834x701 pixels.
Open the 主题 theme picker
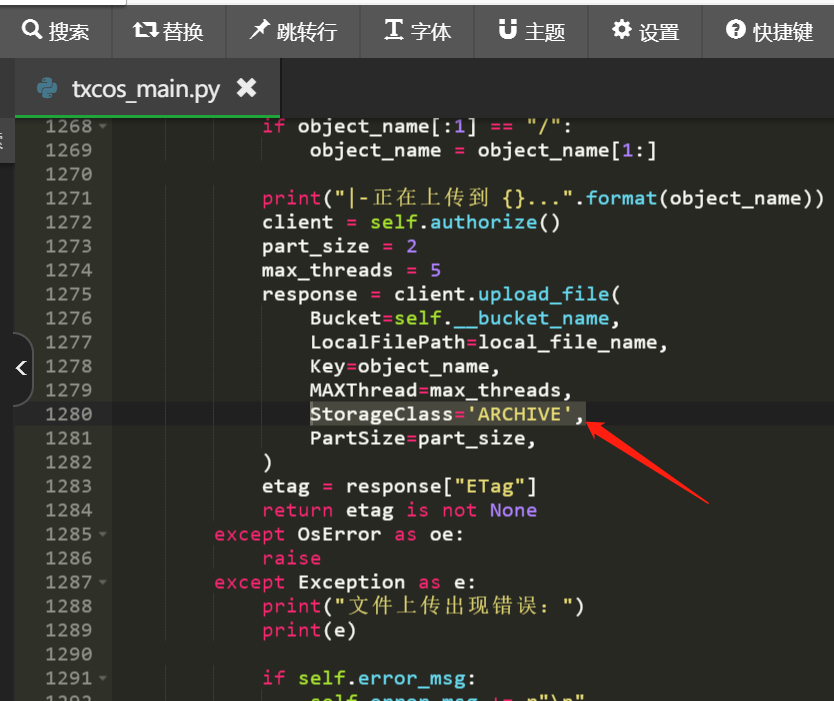(x=531, y=31)
